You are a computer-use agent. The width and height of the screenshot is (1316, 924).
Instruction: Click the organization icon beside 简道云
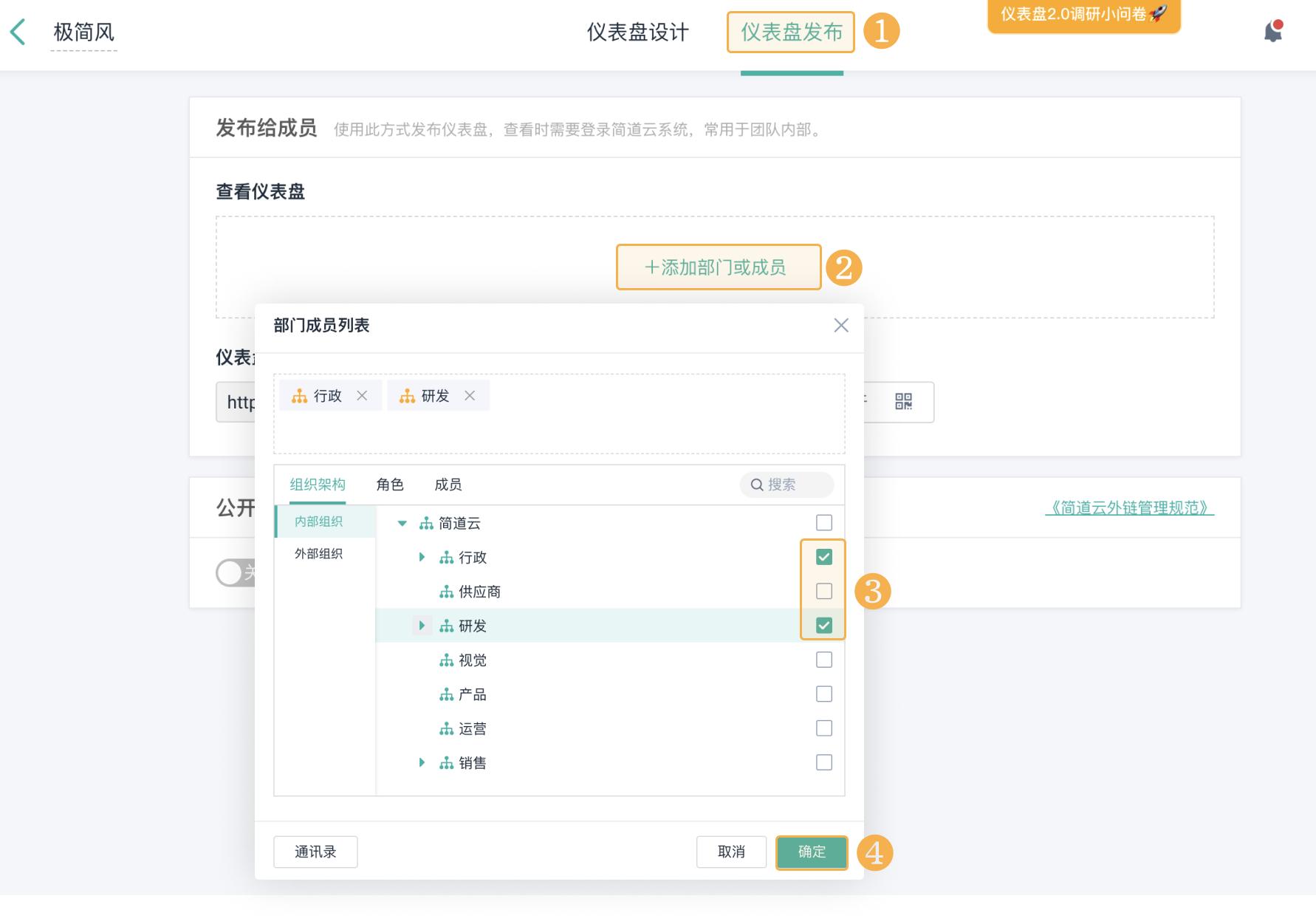(x=425, y=523)
